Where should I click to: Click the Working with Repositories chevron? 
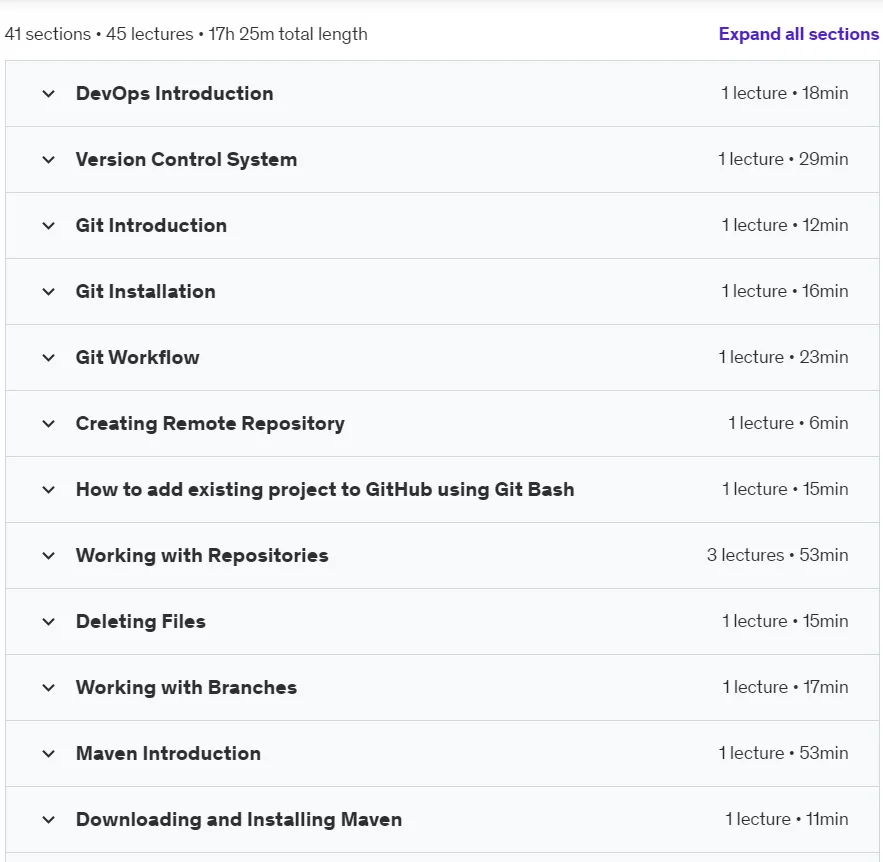click(49, 556)
